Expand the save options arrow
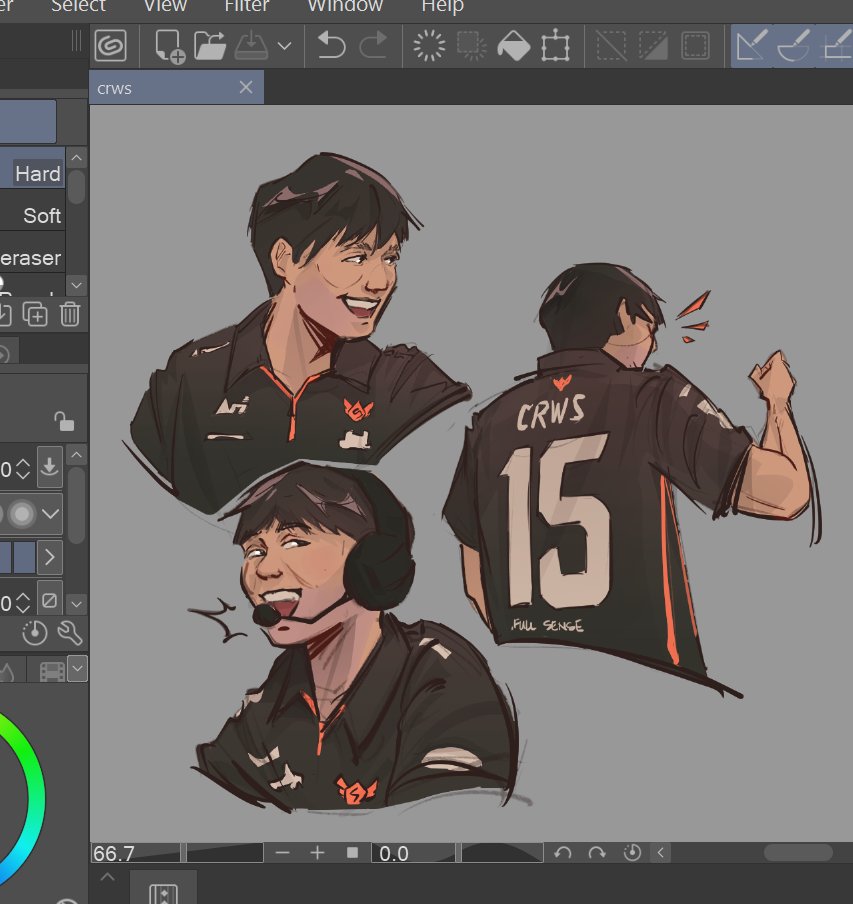 point(285,46)
